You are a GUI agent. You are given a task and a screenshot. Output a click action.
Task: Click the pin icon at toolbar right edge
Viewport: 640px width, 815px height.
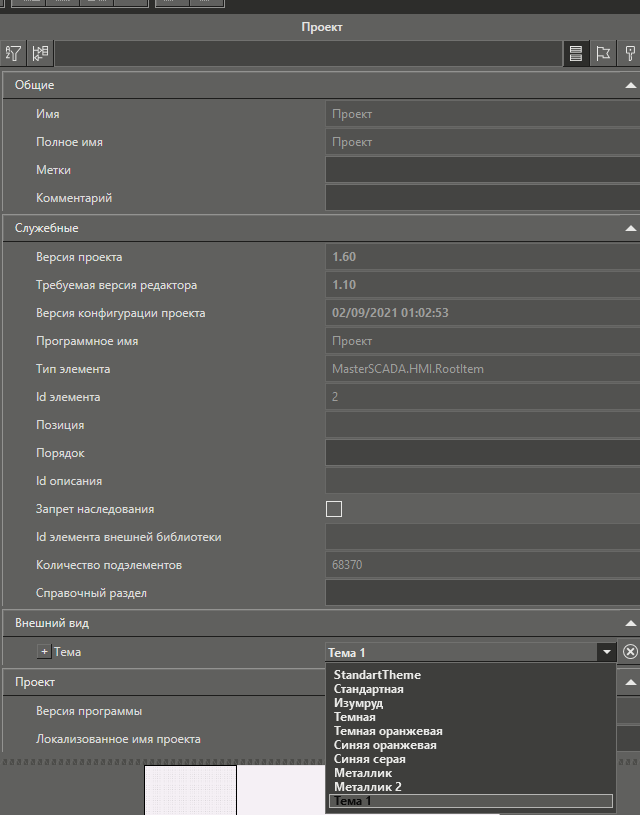630,54
